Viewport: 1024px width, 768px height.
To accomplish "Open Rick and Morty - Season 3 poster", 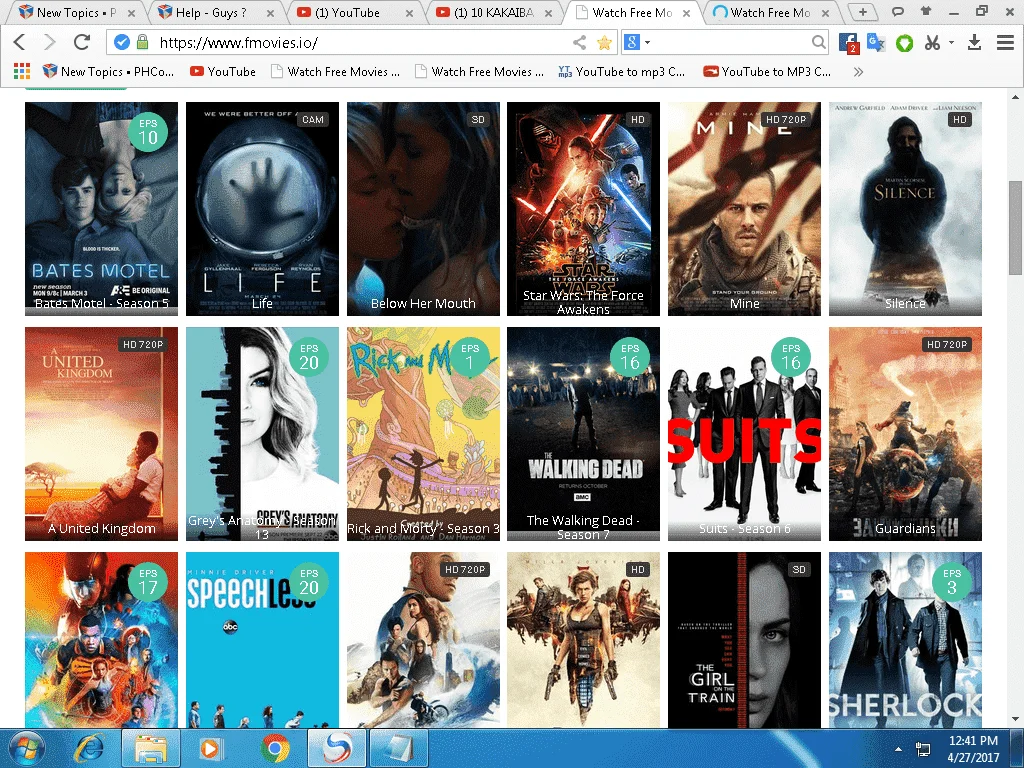I will pos(423,434).
